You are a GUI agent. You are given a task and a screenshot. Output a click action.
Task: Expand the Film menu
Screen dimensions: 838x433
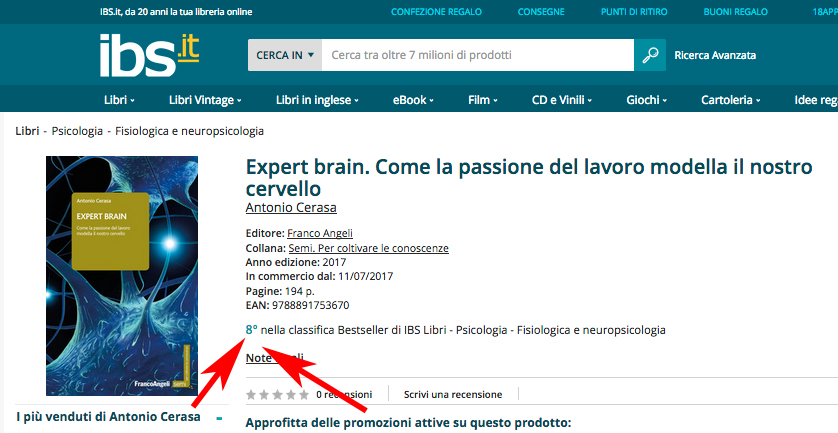[483, 100]
